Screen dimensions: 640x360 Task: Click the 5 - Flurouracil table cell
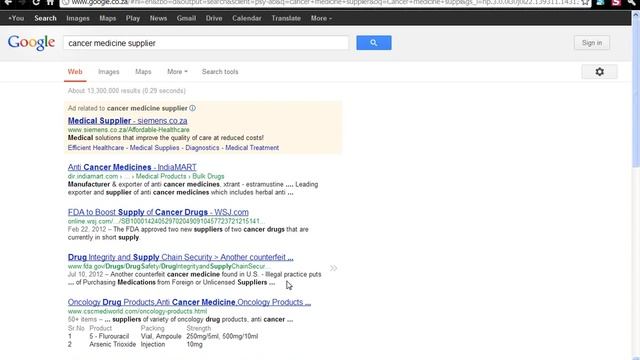tap(109, 336)
